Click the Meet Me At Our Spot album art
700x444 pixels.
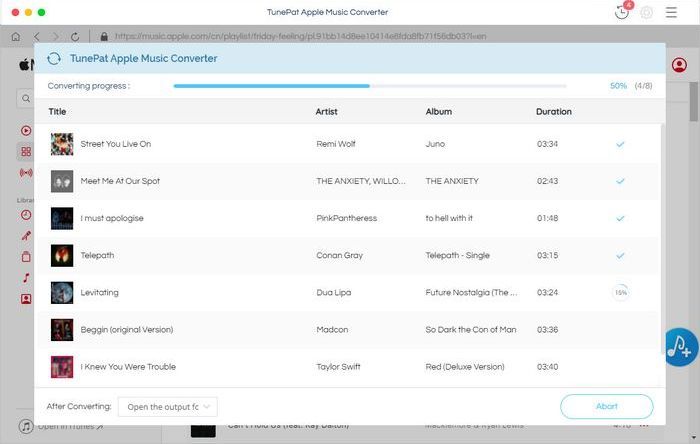tap(62, 181)
